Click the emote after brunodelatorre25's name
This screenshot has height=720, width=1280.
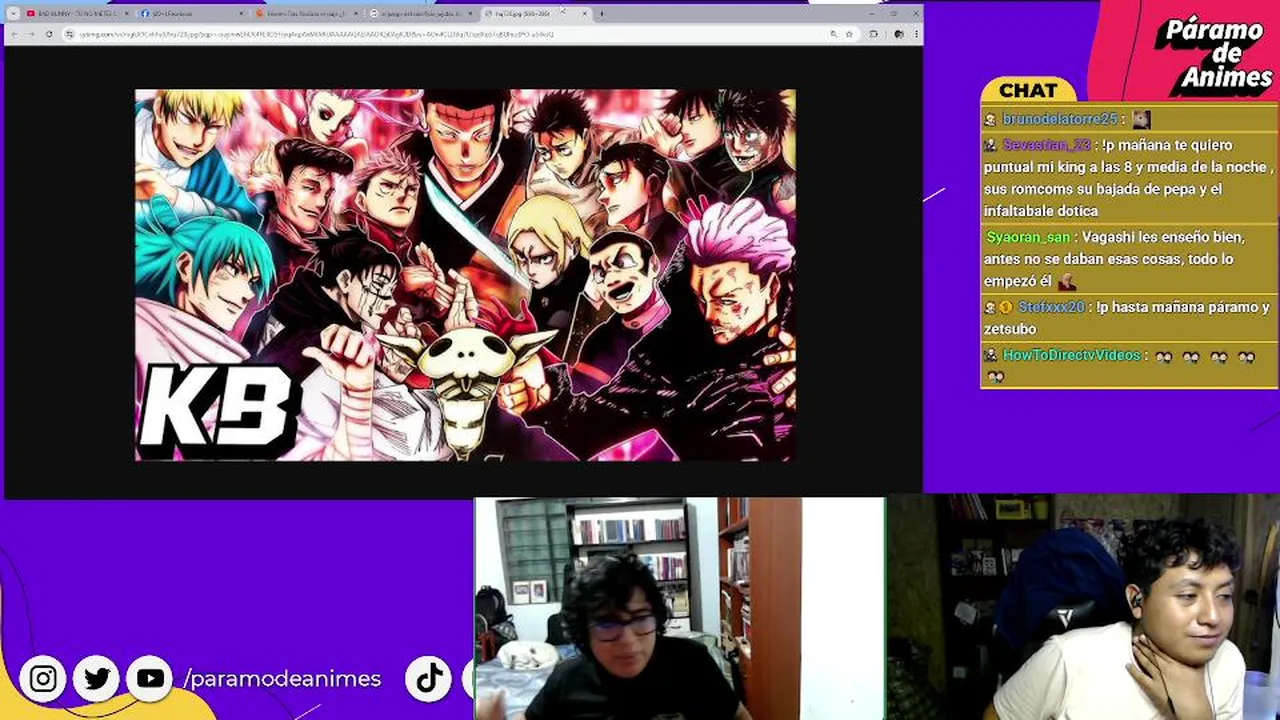[1141, 119]
